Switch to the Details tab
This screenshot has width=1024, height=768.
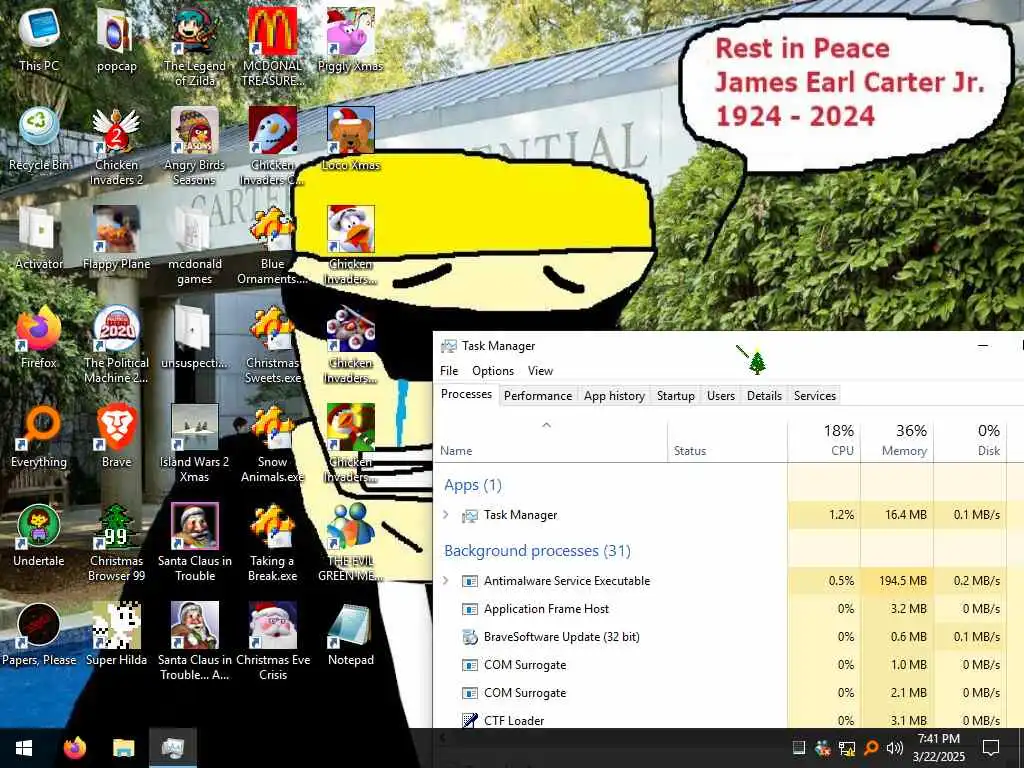(x=764, y=396)
